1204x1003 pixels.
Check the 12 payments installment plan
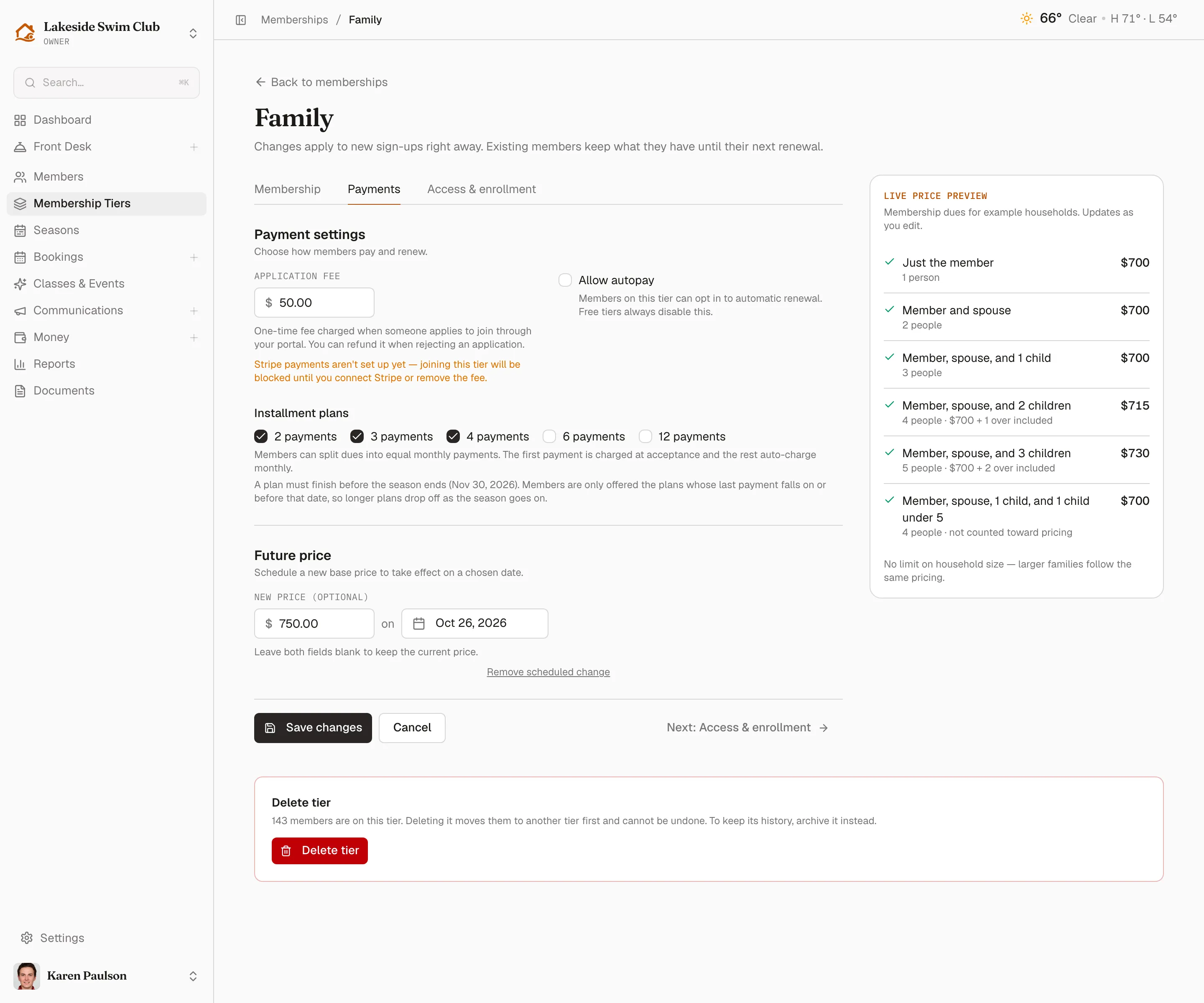[645, 437]
